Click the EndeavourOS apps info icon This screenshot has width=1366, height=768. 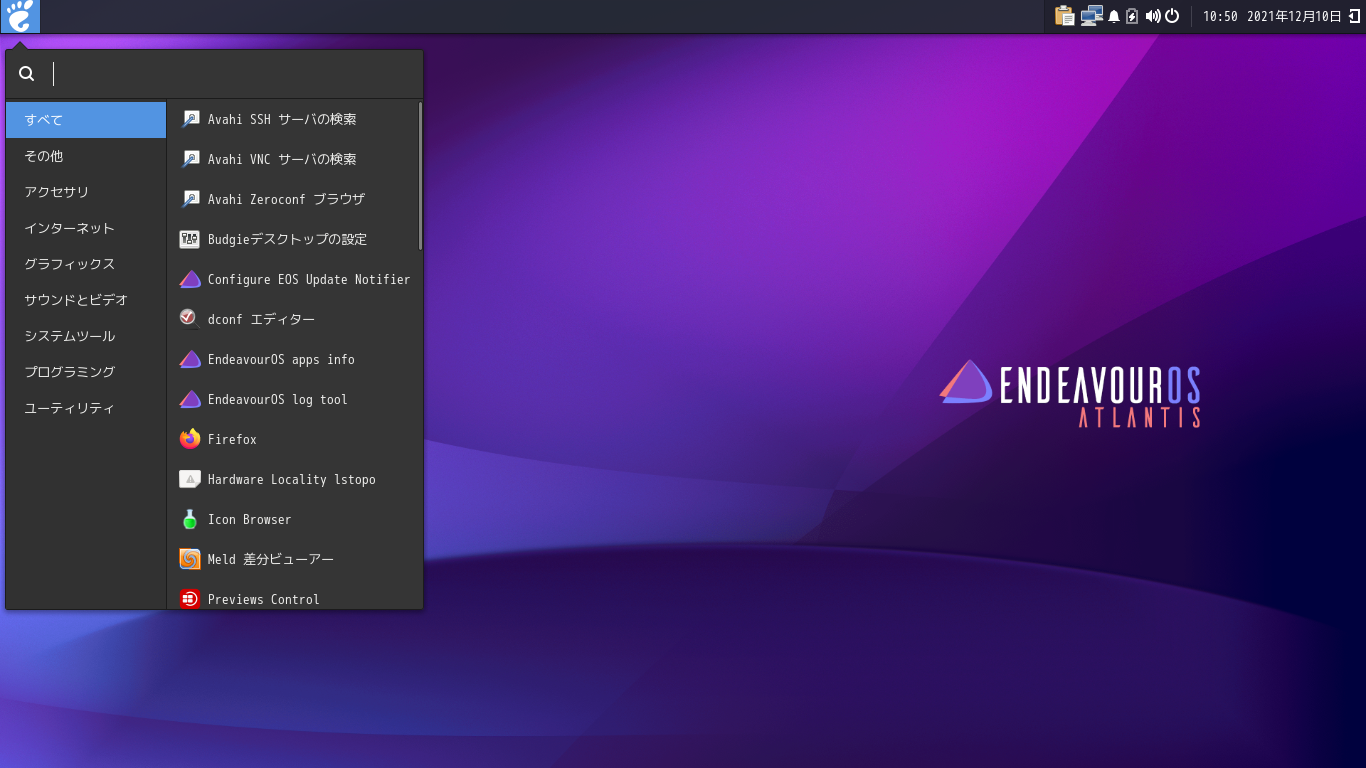pyautogui.click(x=190, y=359)
